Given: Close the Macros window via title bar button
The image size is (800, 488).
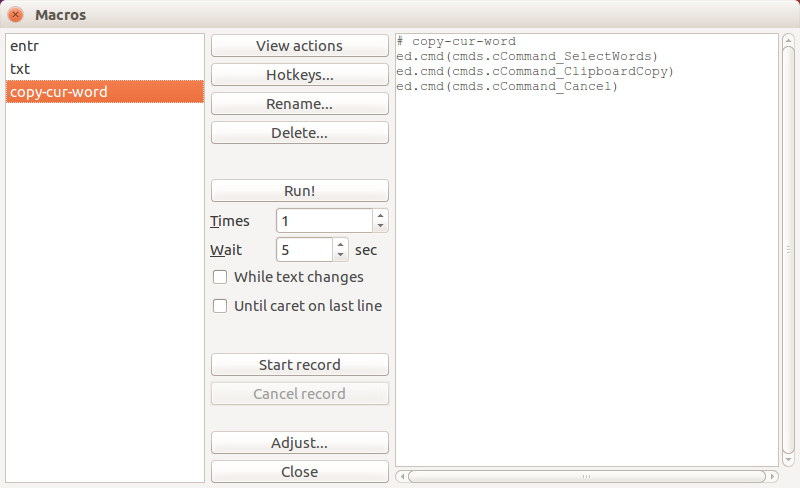Looking at the screenshot, I should coord(16,15).
